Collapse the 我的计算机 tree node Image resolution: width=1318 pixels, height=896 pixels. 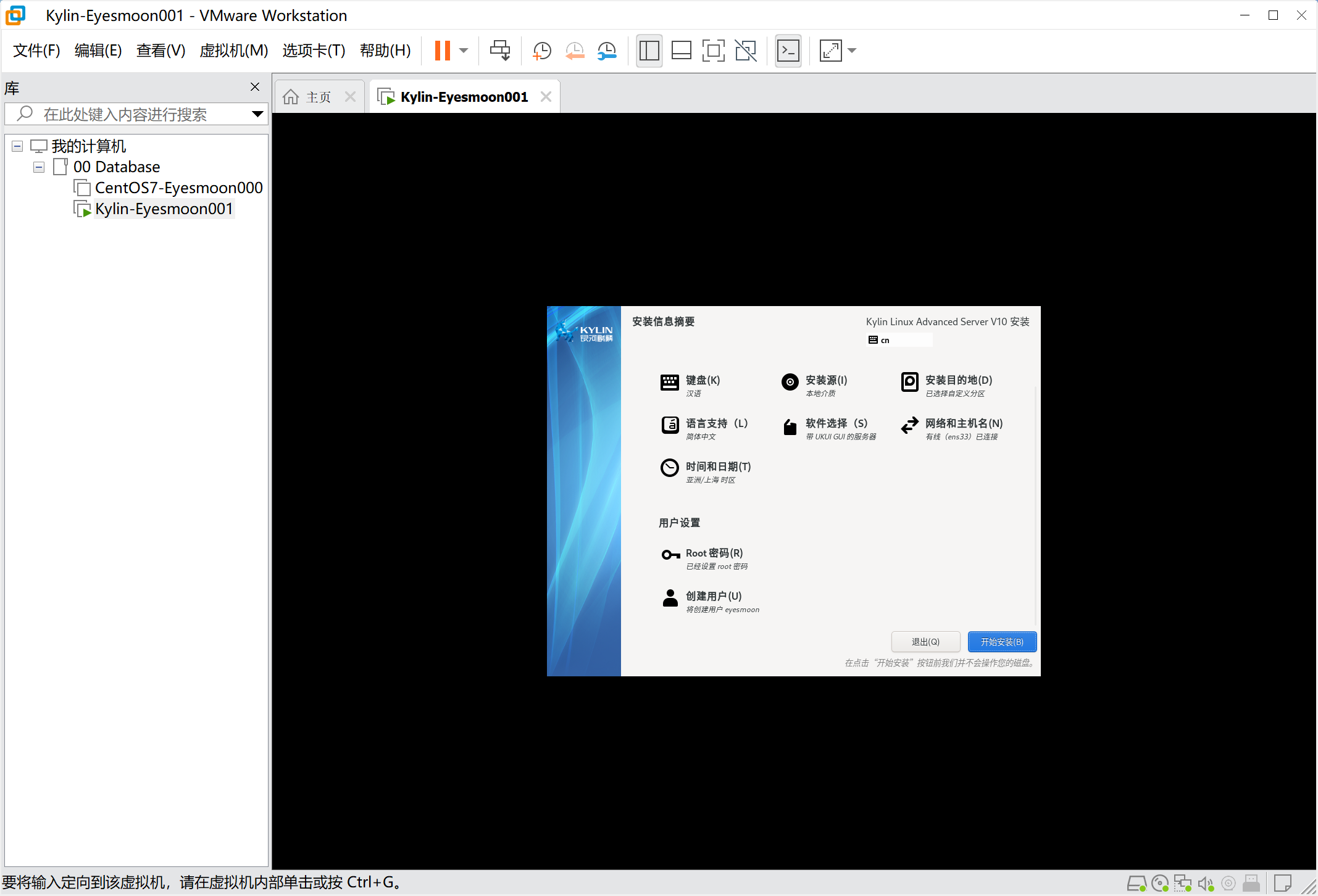(x=17, y=146)
